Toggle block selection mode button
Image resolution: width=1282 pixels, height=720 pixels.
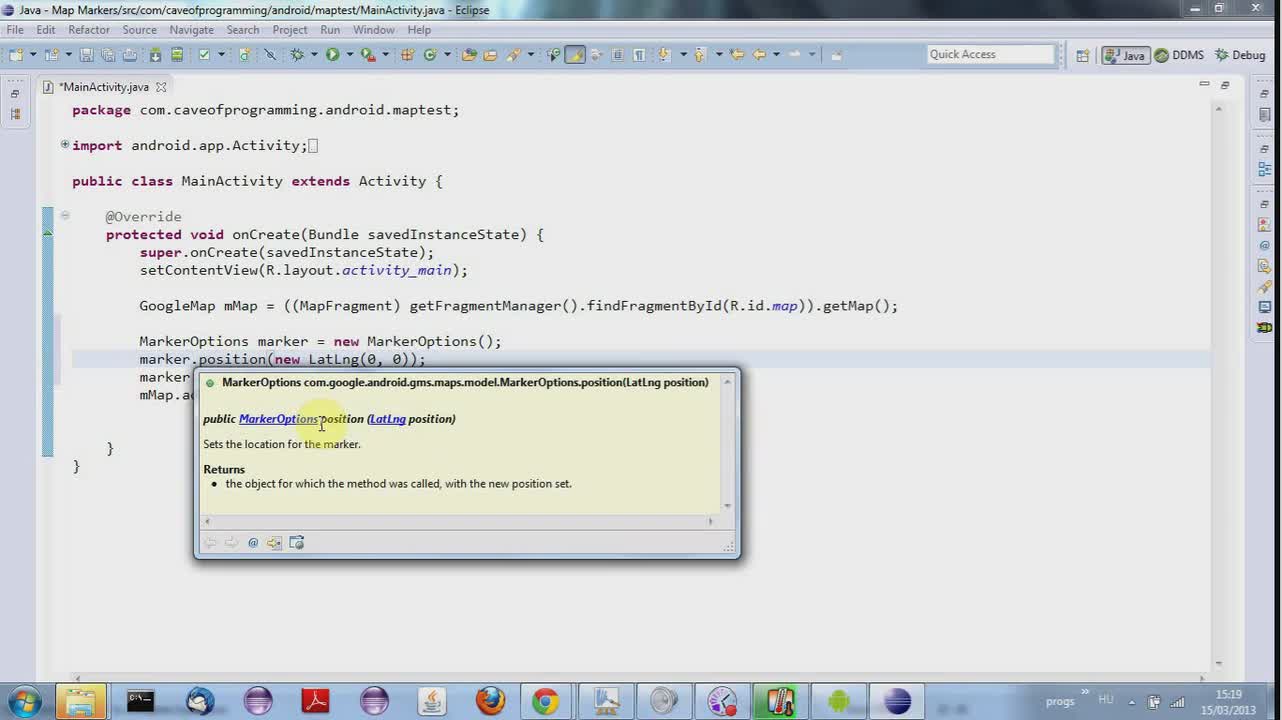(617, 54)
